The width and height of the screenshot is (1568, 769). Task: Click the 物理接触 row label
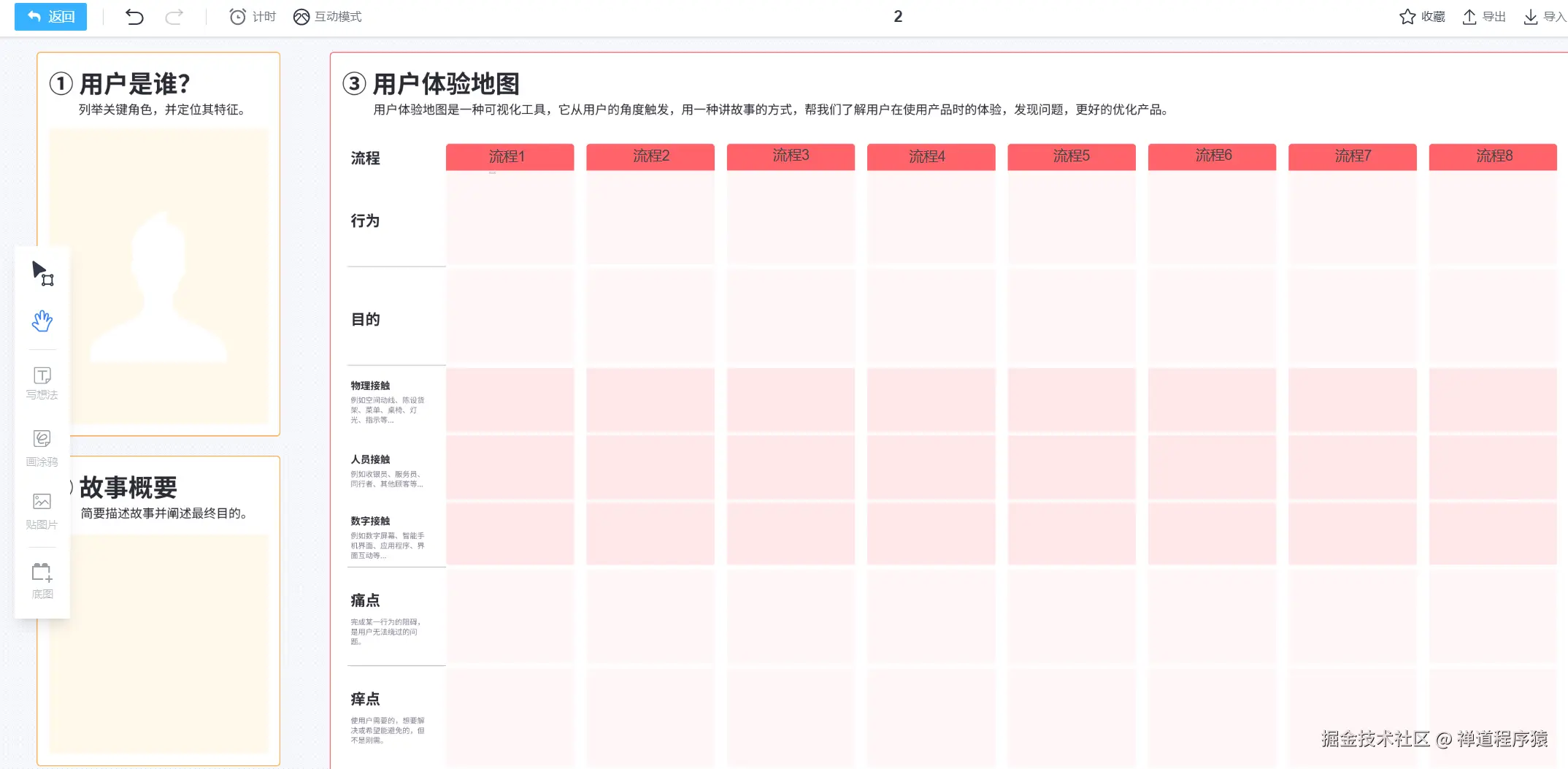(370, 386)
